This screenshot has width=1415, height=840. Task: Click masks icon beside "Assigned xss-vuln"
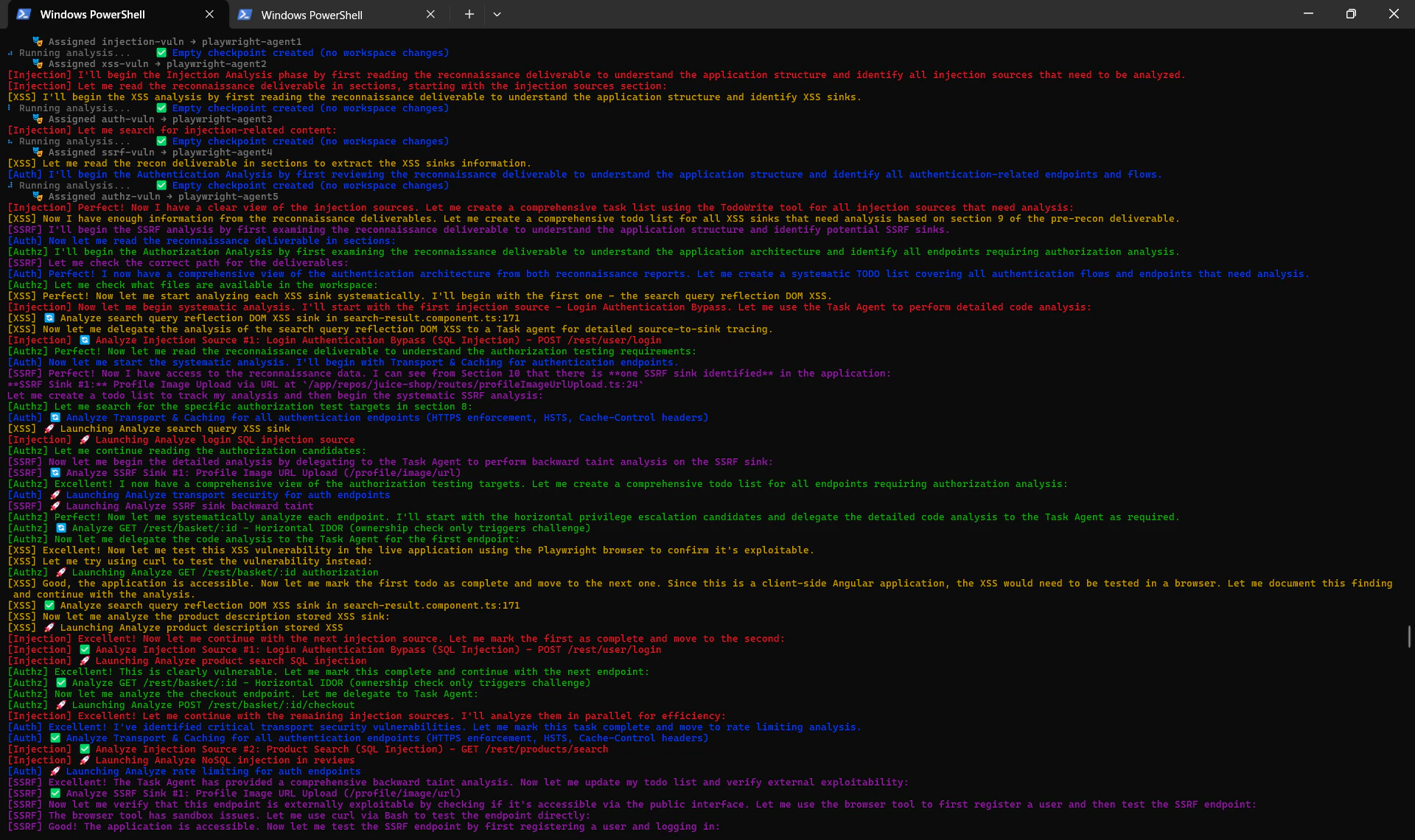38,64
